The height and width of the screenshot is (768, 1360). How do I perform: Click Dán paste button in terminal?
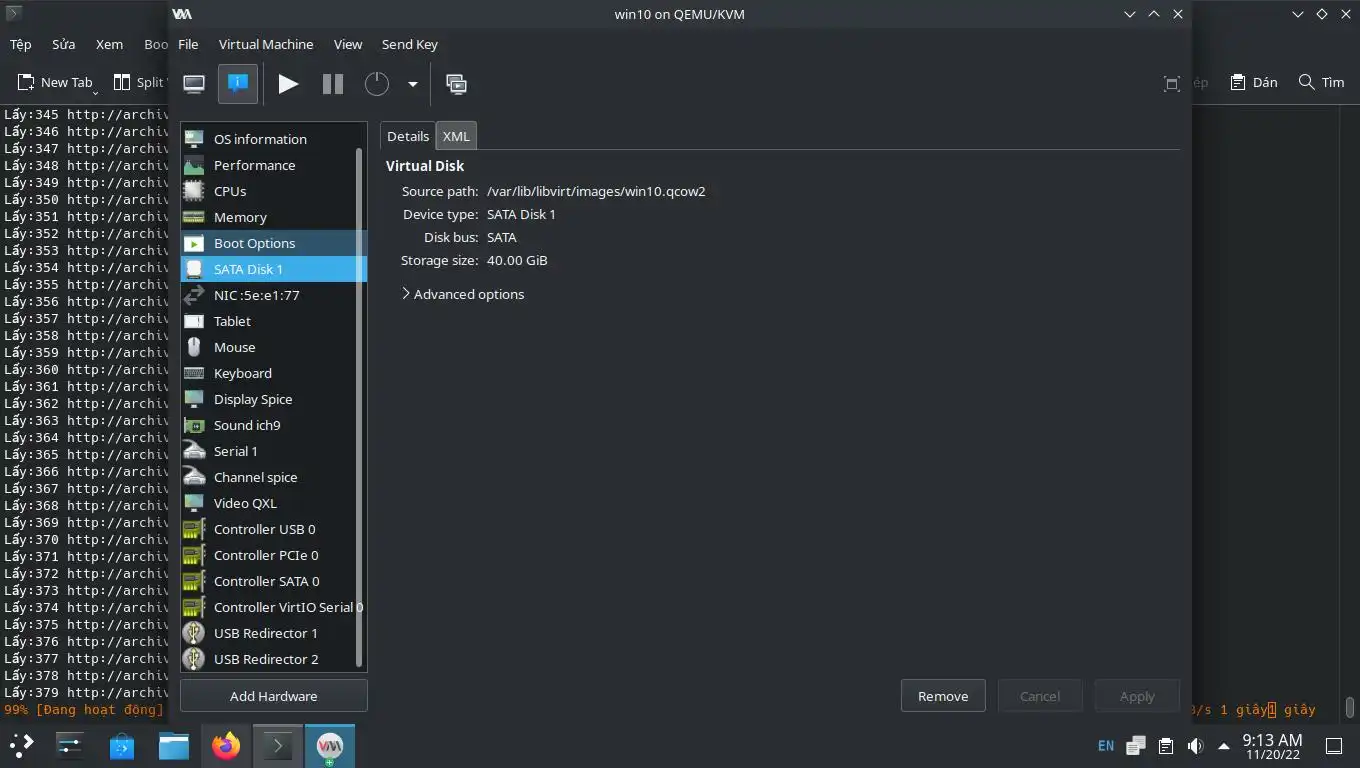(x=1253, y=82)
